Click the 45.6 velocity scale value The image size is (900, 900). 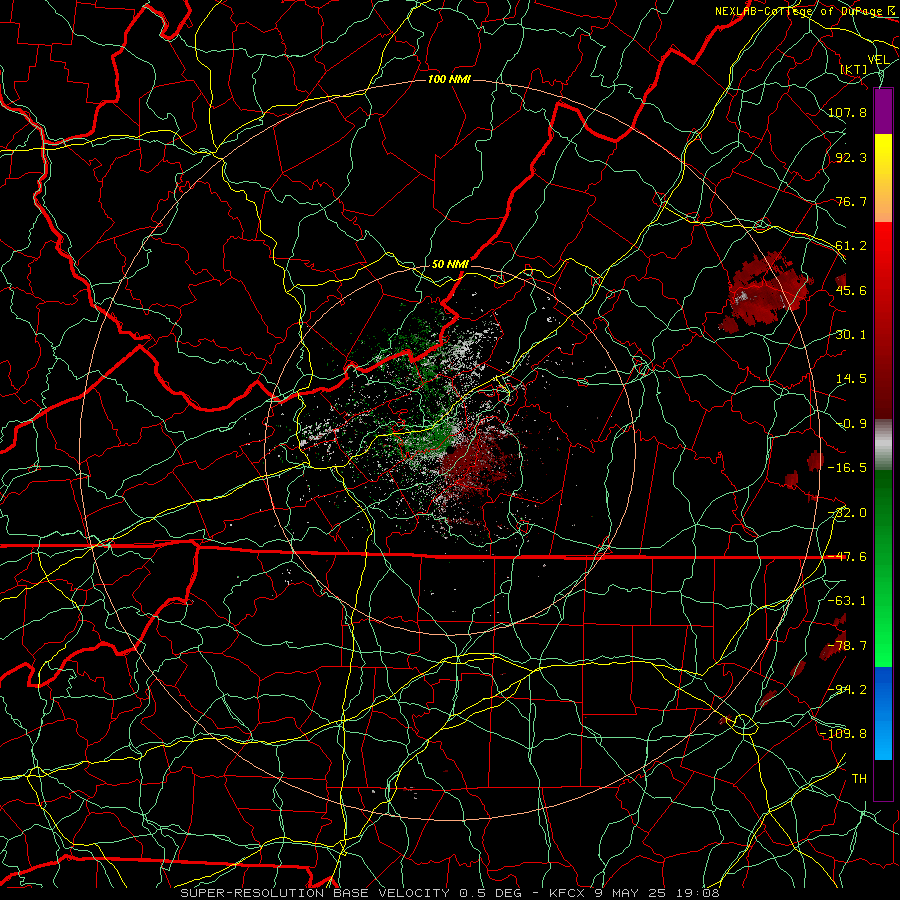(x=851, y=290)
